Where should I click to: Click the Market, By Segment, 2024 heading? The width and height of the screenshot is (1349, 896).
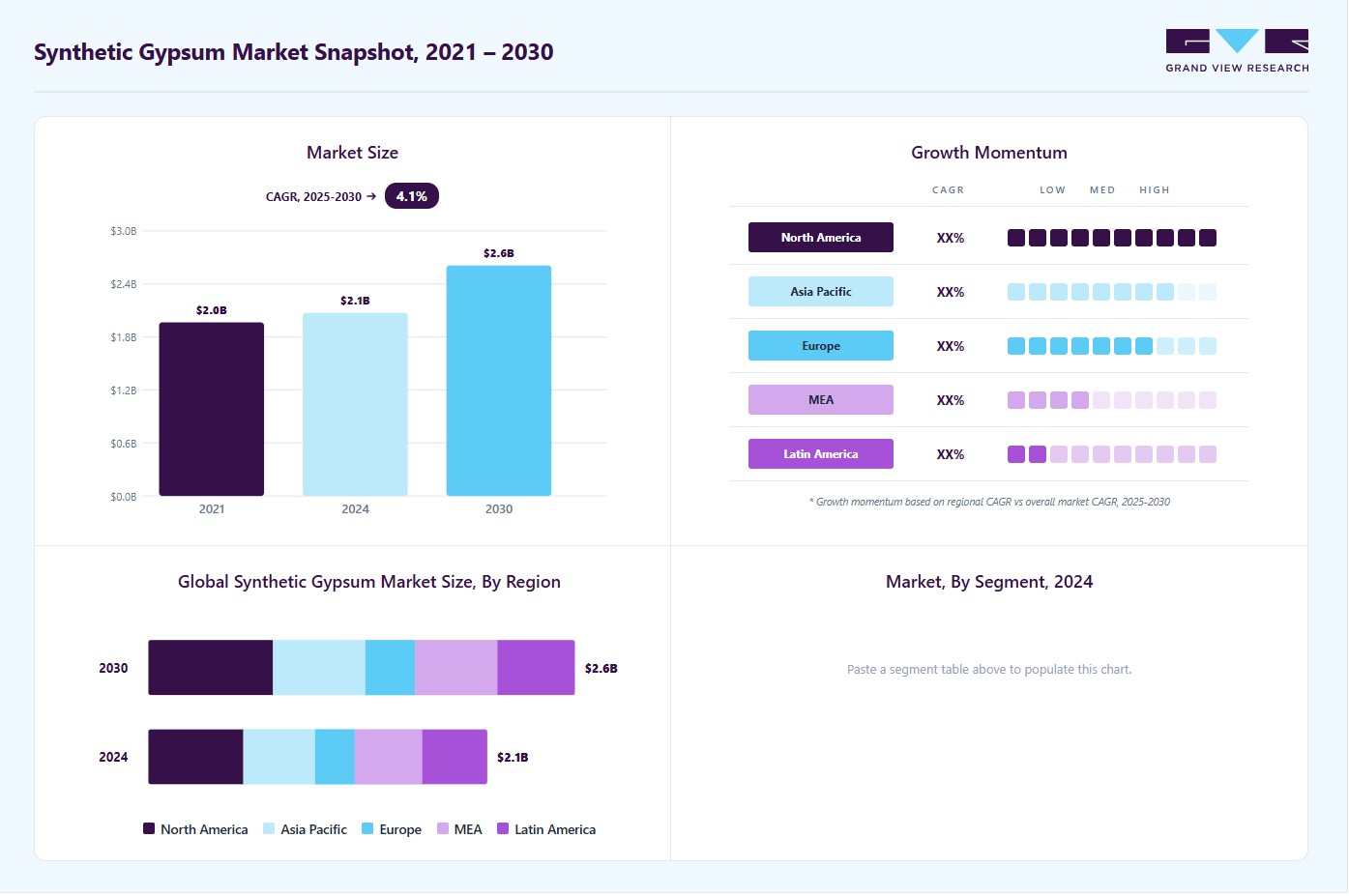989,582
